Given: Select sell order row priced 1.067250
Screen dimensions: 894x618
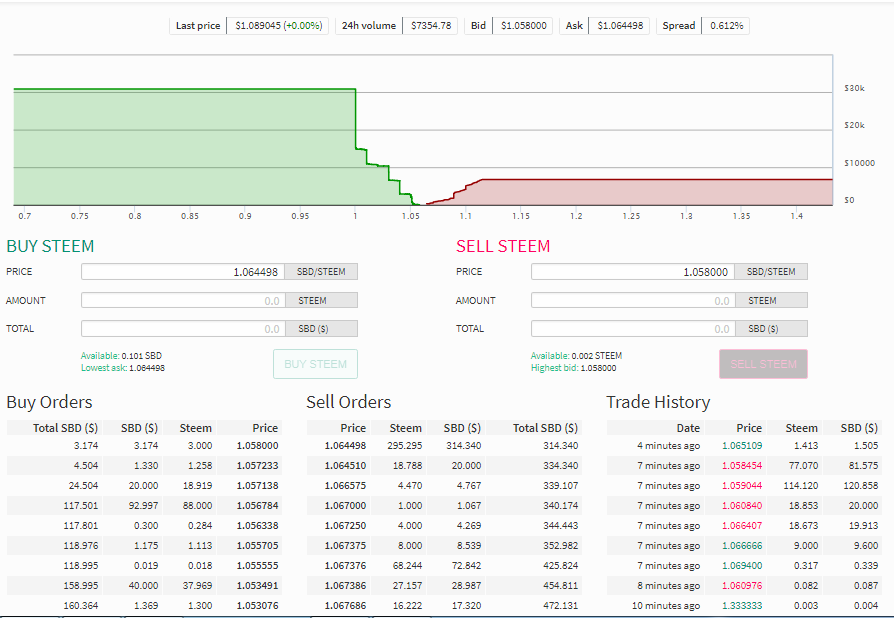Looking at the screenshot, I should 444,525.
